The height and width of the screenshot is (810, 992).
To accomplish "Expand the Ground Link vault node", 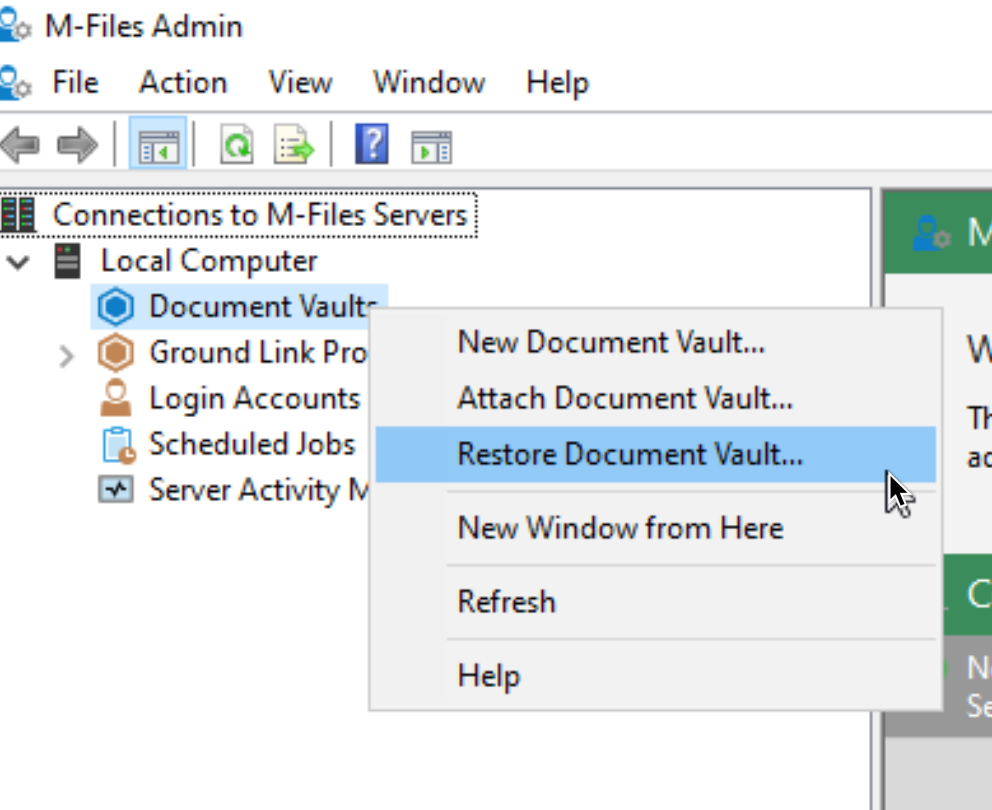I will coord(66,356).
